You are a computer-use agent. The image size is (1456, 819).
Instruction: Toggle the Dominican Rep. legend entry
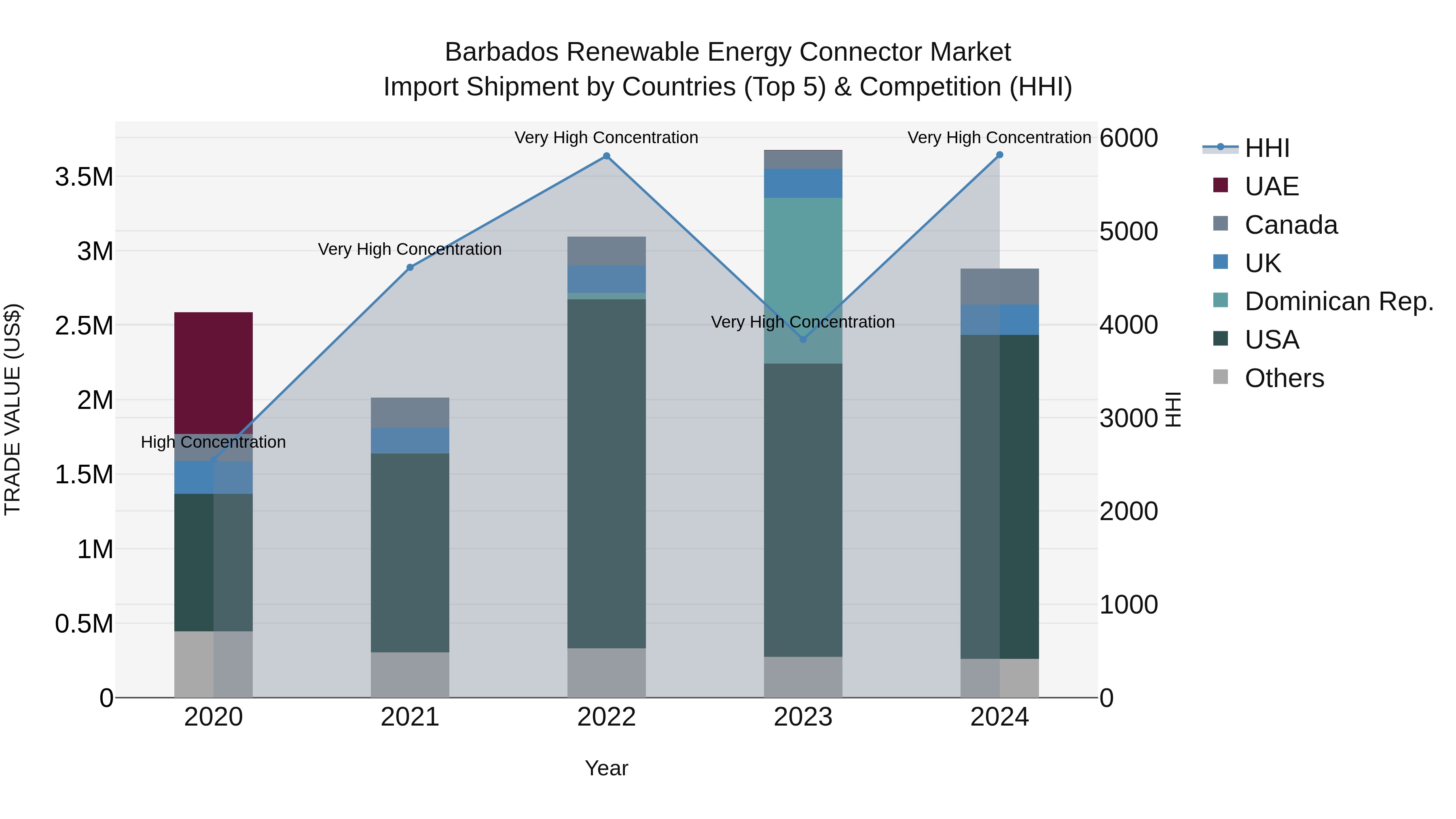pos(1323,301)
